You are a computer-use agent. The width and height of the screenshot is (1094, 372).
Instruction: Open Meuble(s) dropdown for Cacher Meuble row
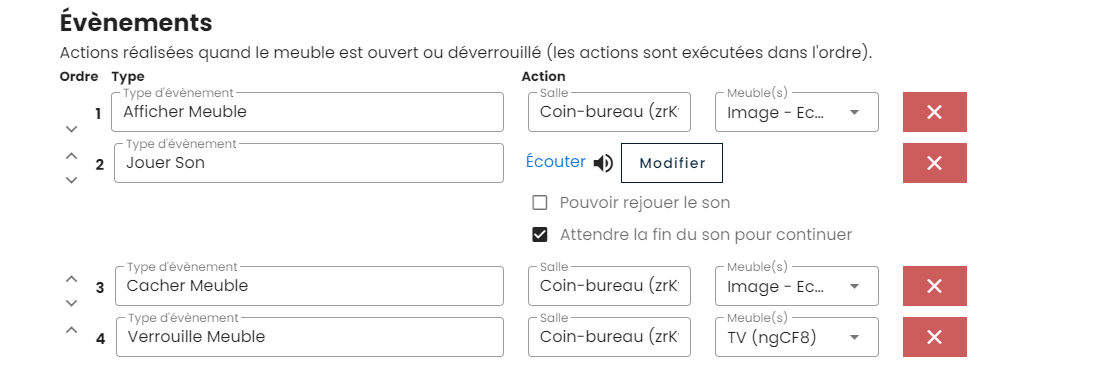coord(797,285)
